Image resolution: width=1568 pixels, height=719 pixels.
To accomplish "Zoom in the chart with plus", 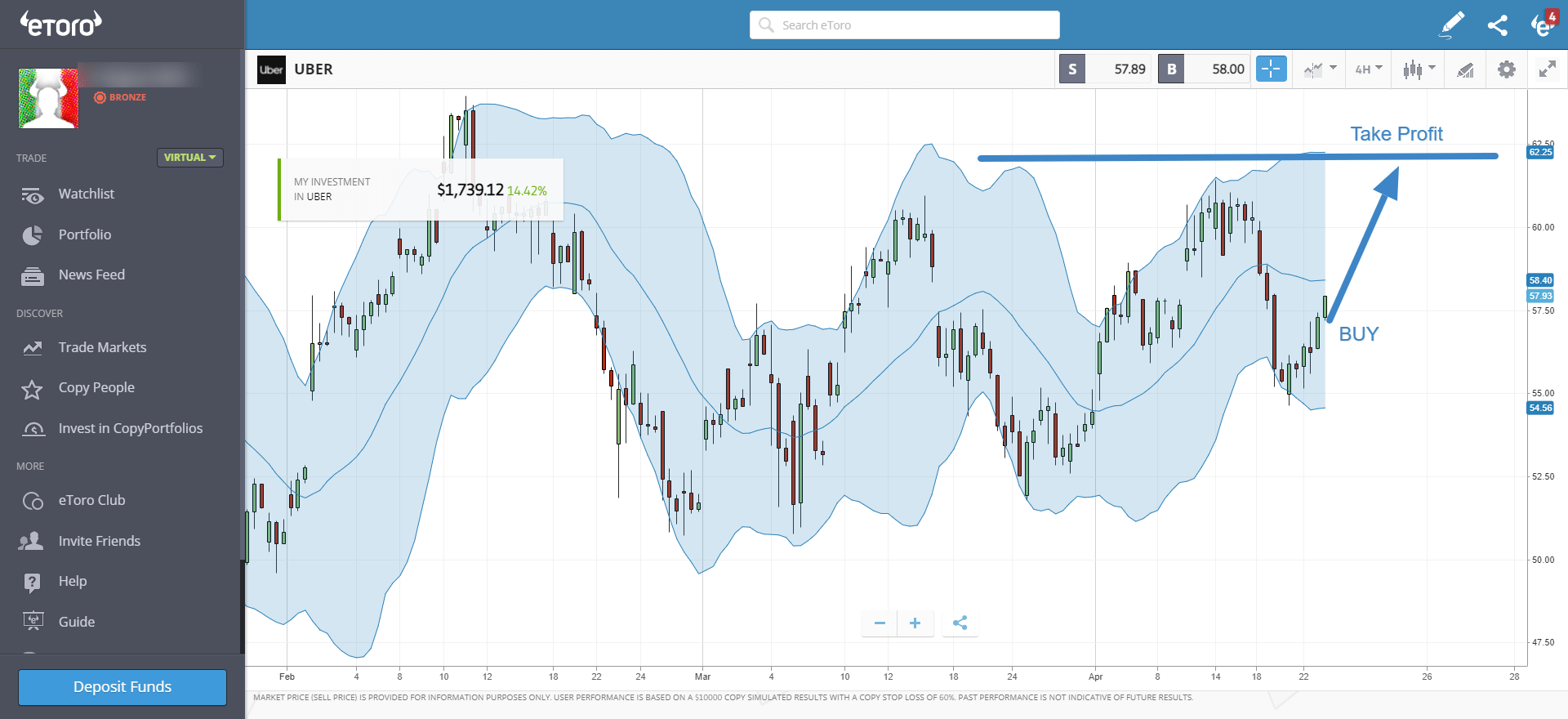I will (x=915, y=623).
